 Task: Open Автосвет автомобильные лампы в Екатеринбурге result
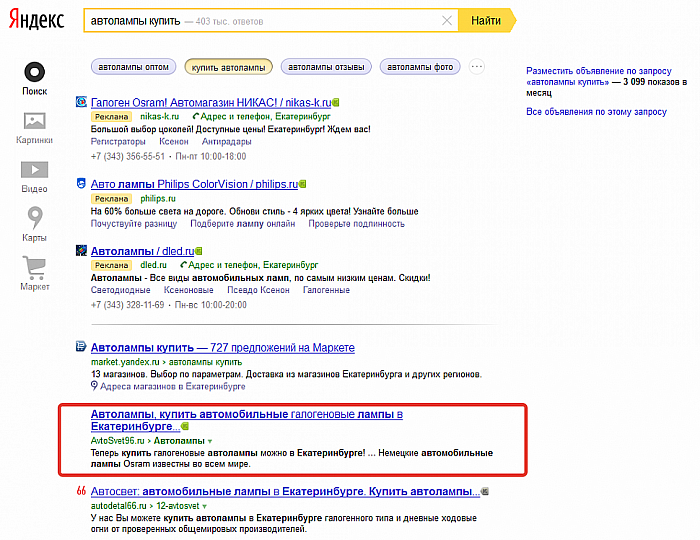tap(285, 491)
